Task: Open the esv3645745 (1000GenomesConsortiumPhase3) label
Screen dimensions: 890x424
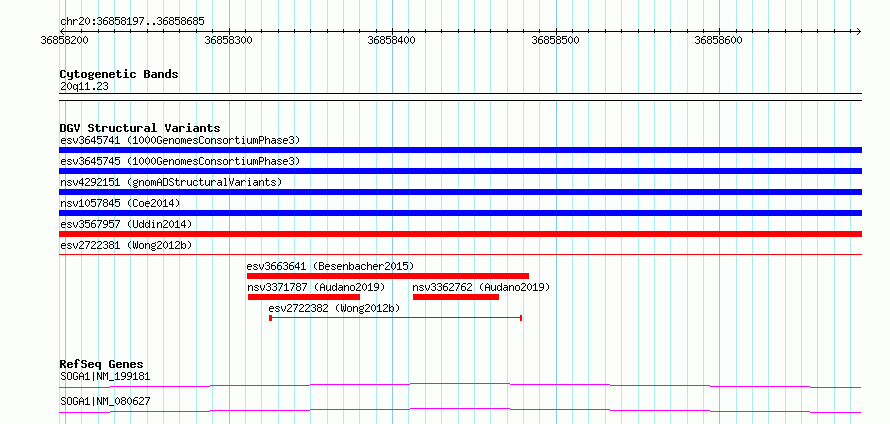Action: tap(180, 161)
